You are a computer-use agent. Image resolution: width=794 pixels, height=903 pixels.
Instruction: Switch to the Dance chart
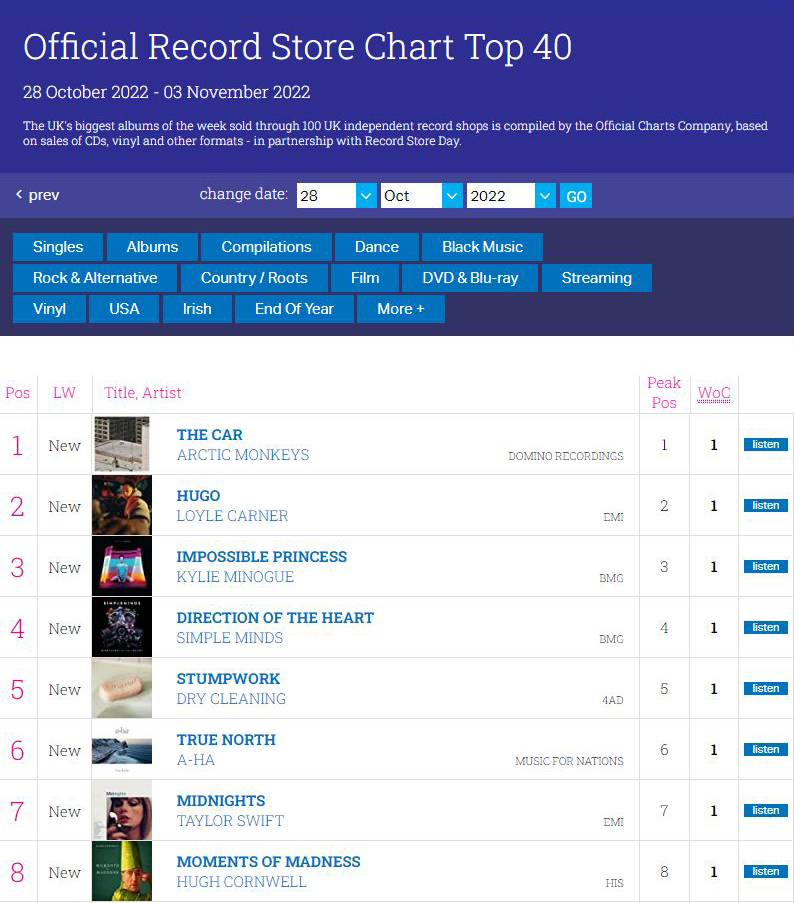[377, 247]
